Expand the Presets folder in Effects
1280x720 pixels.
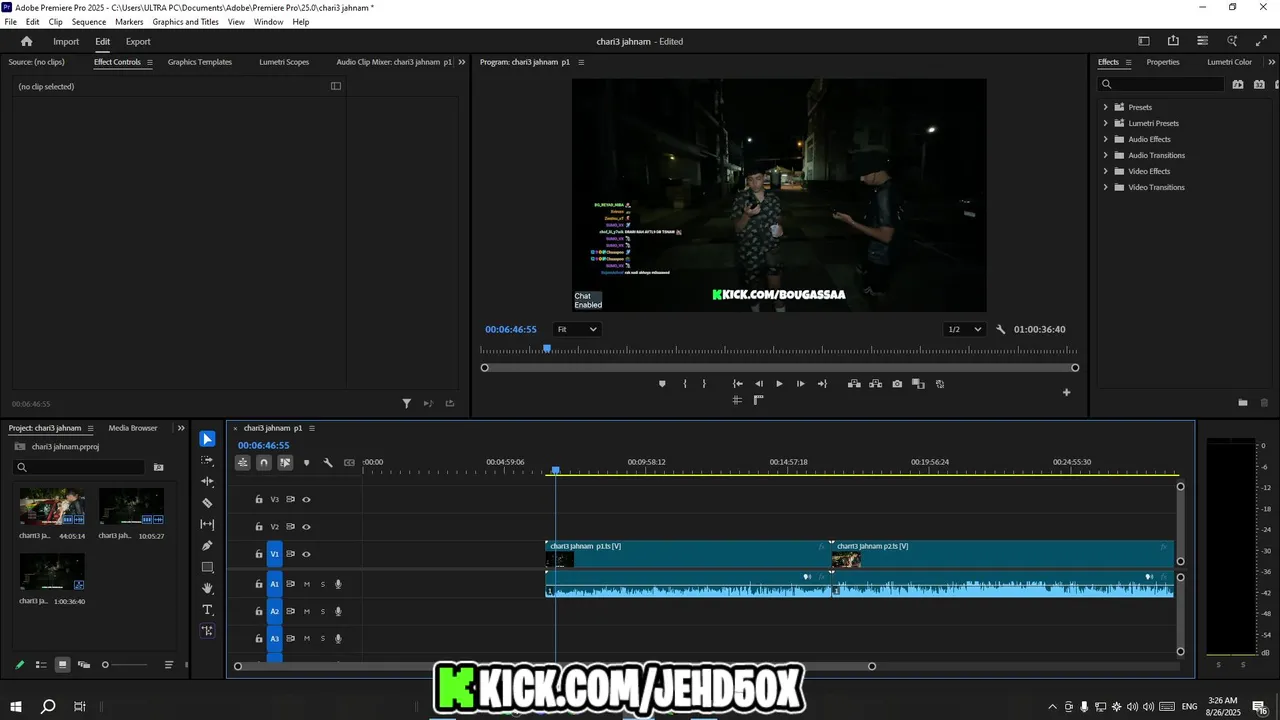pos(1105,107)
